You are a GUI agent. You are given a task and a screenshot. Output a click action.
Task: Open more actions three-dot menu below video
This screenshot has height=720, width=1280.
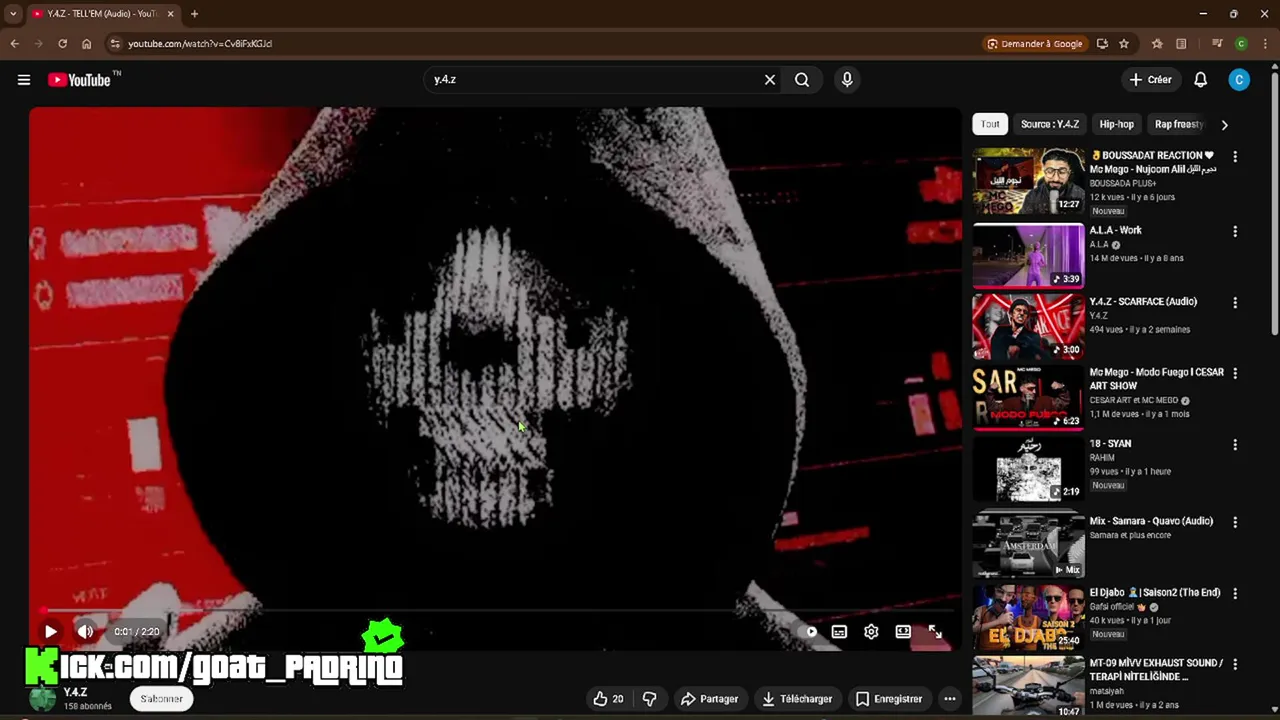(x=950, y=699)
